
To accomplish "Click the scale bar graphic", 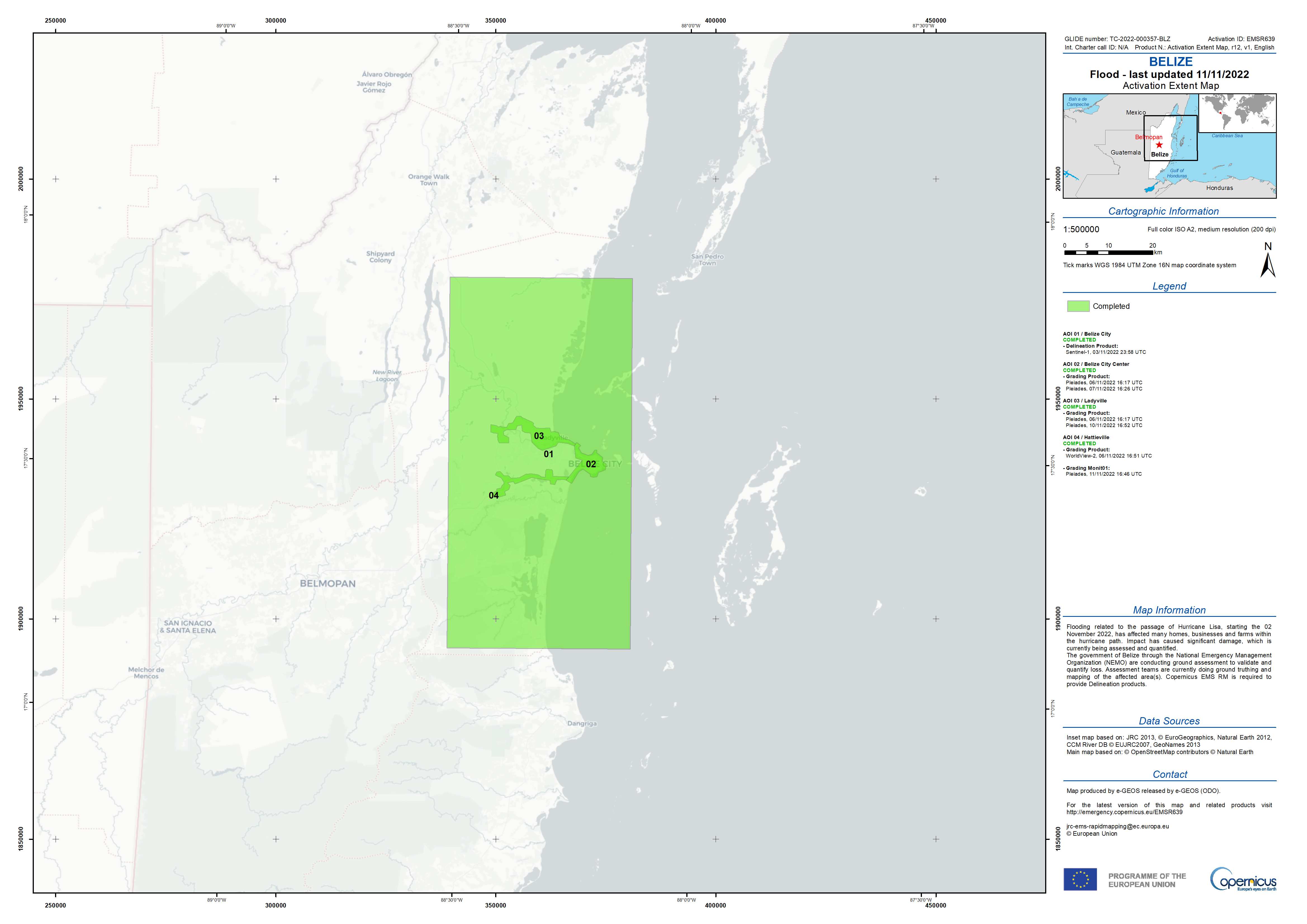I will (1109, 252).
